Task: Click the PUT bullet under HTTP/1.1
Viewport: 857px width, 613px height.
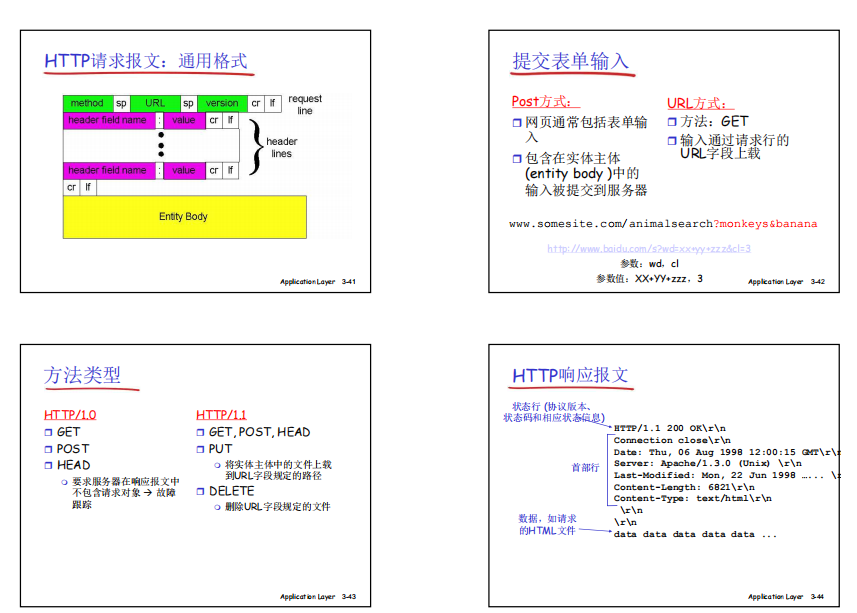Action: (x=215, y=449)
